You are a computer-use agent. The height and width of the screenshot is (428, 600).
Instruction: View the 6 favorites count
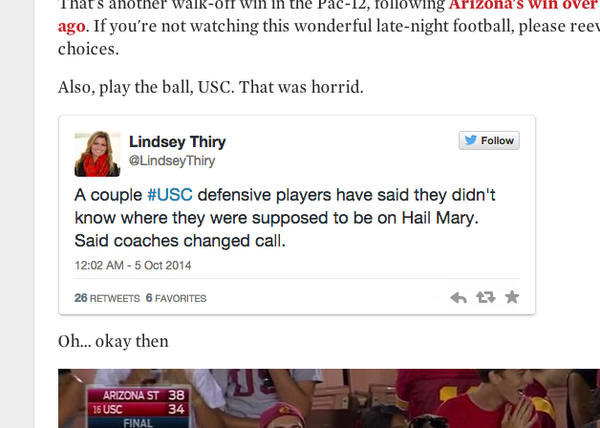click(176, 298)
